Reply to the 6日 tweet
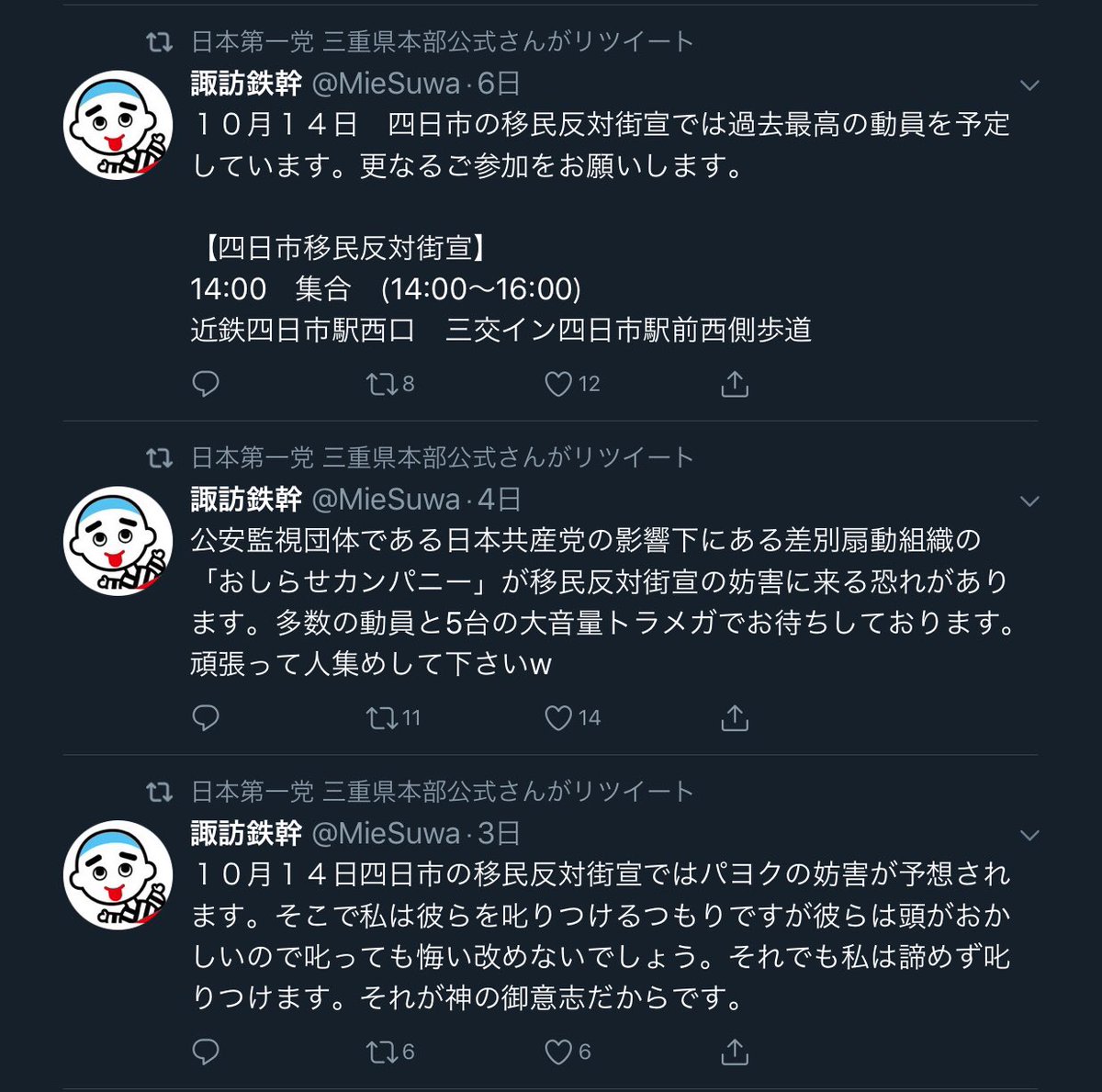 tap(206, 384)
